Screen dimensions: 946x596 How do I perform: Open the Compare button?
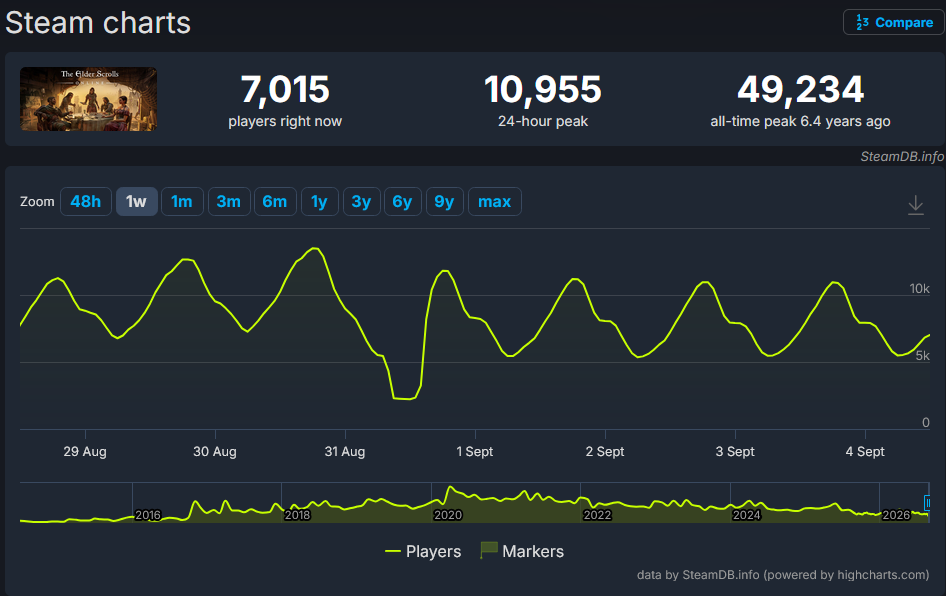click(894, 23)
